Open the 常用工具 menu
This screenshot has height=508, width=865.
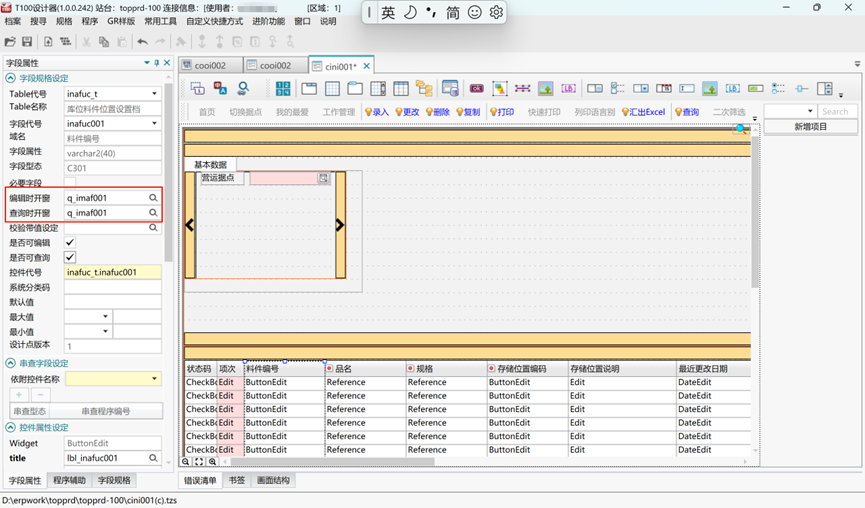161,21
